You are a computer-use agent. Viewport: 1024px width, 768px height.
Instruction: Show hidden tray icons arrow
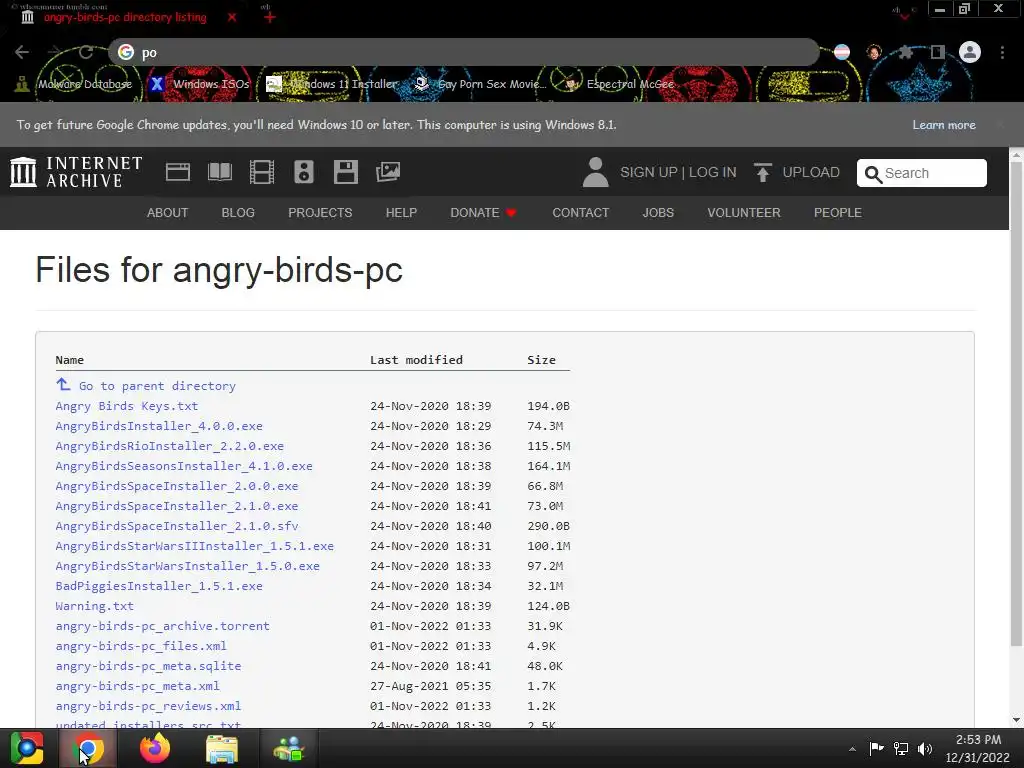click(x=852, y=749)
